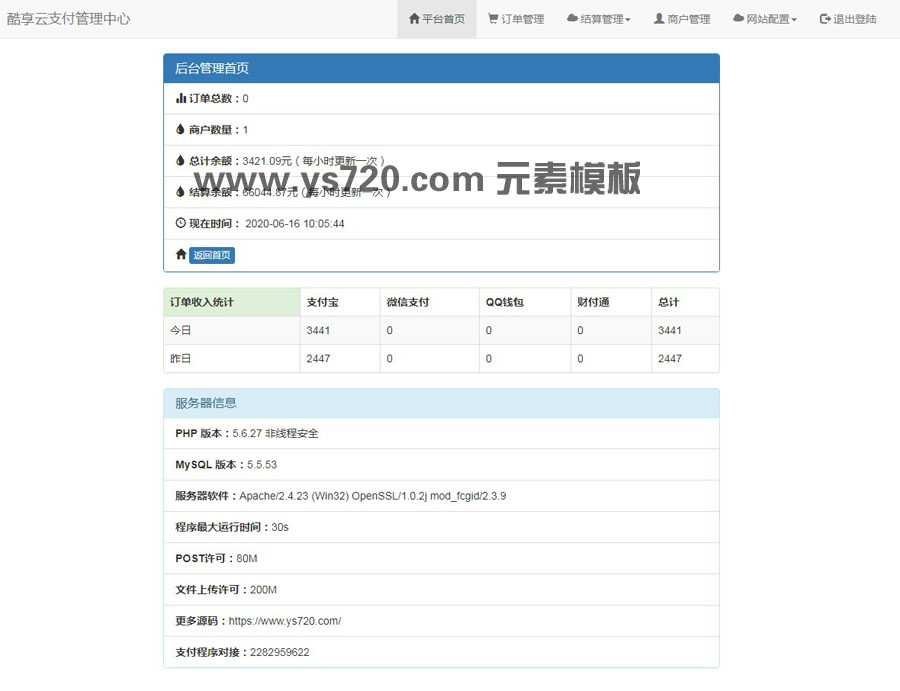
Task: Go to 订单管理 in navigation
Action: click(515, 19)
